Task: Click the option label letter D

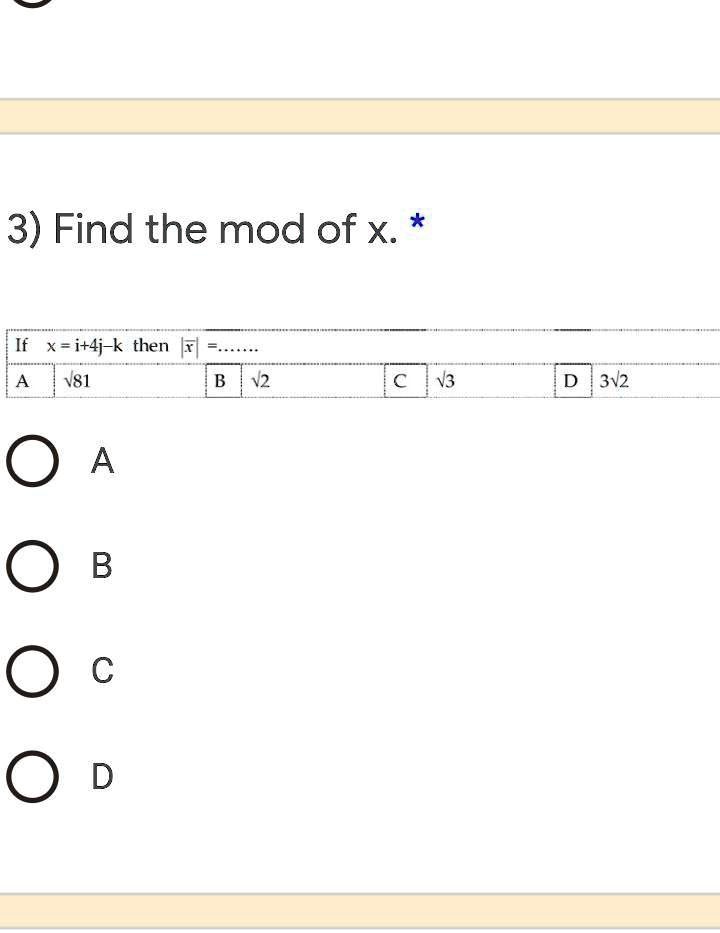Action: click(x=102, y=777)
